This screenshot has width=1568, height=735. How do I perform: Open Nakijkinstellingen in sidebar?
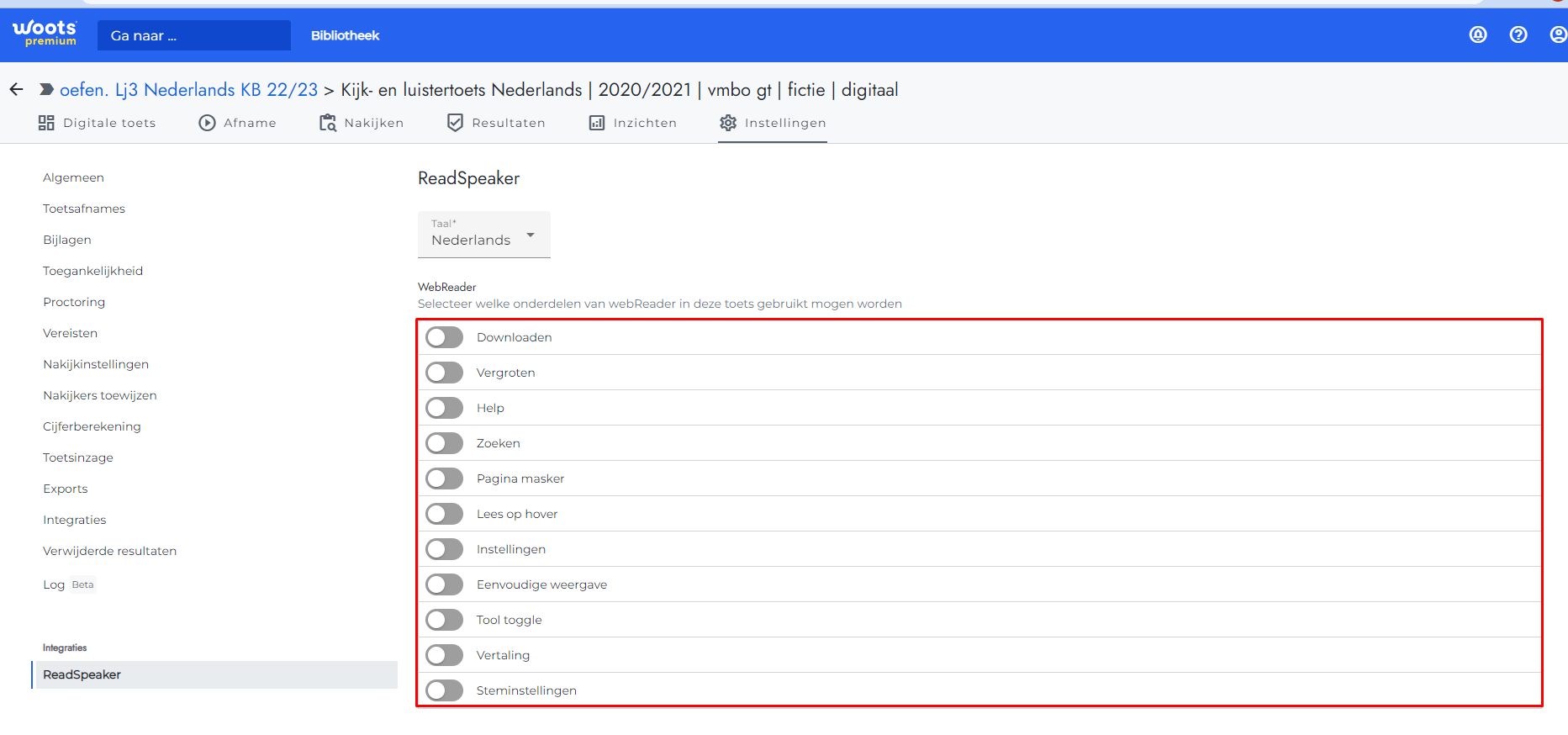click(96, 364)
